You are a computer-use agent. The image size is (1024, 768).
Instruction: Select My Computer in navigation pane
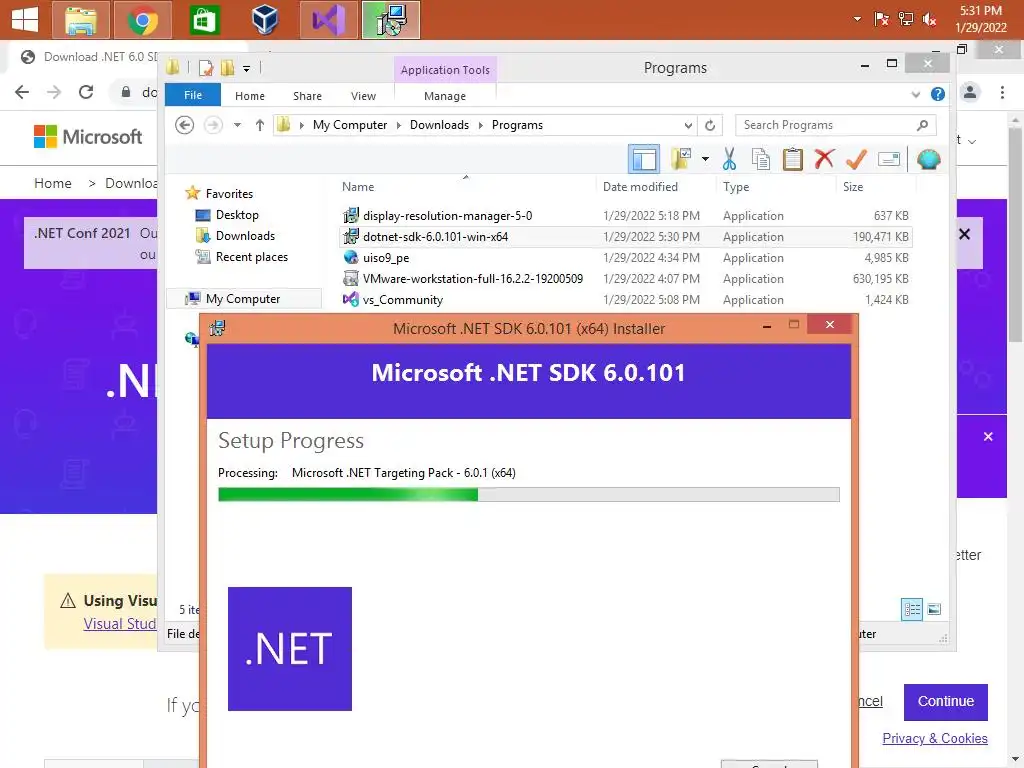click(x=242, y=298)
